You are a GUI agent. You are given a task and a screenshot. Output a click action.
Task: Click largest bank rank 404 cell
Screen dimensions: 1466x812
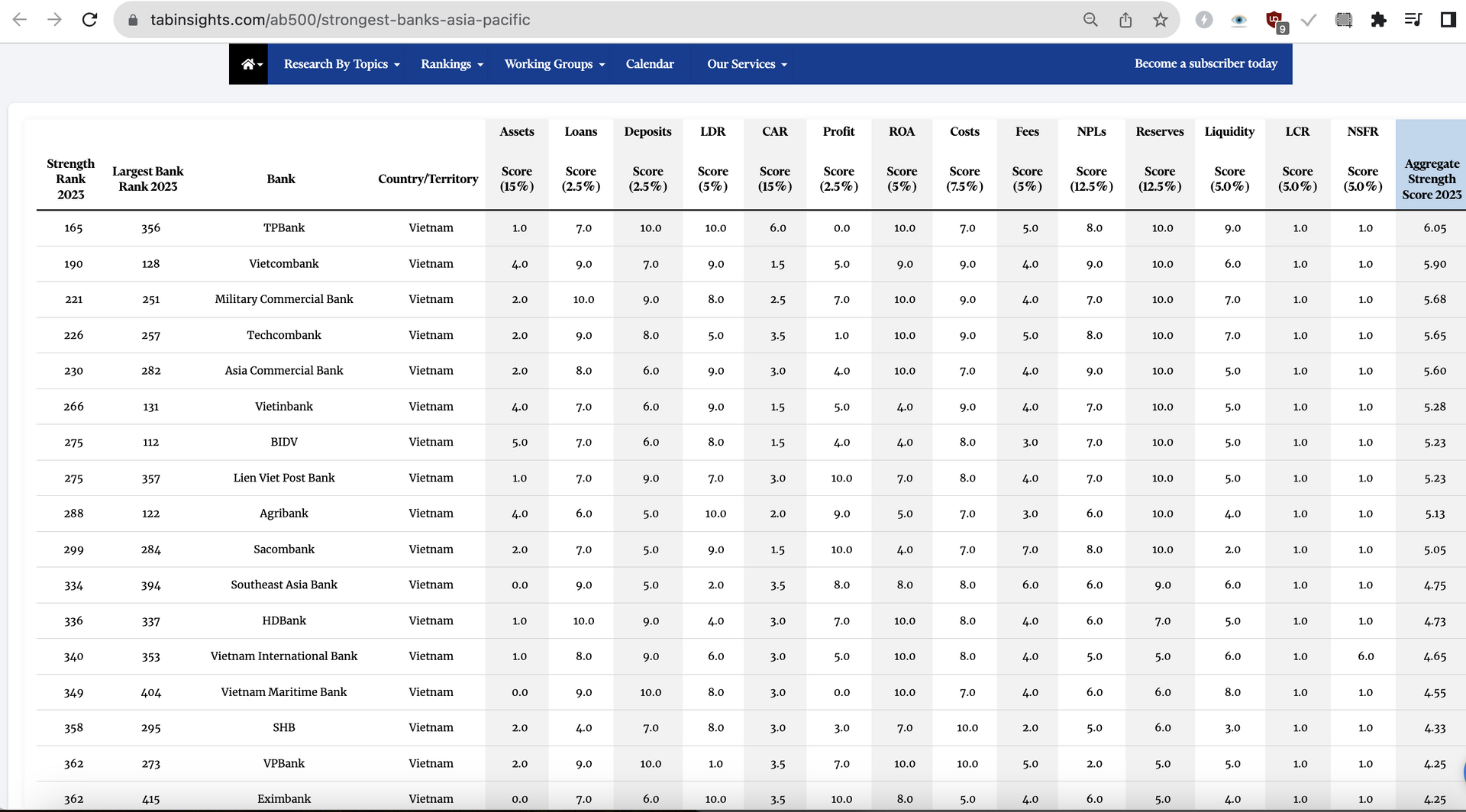150,692
